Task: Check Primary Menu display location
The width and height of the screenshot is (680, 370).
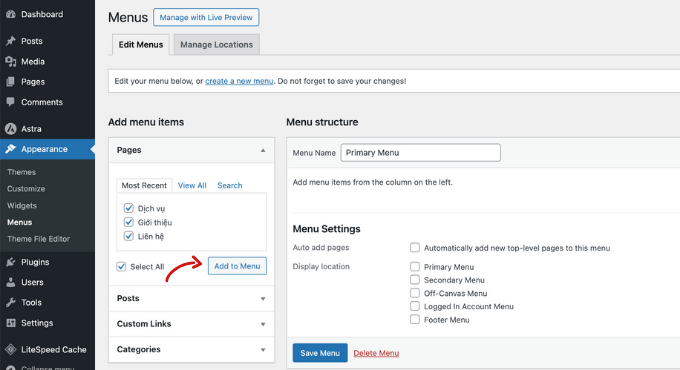Action: tap(415, 266)
